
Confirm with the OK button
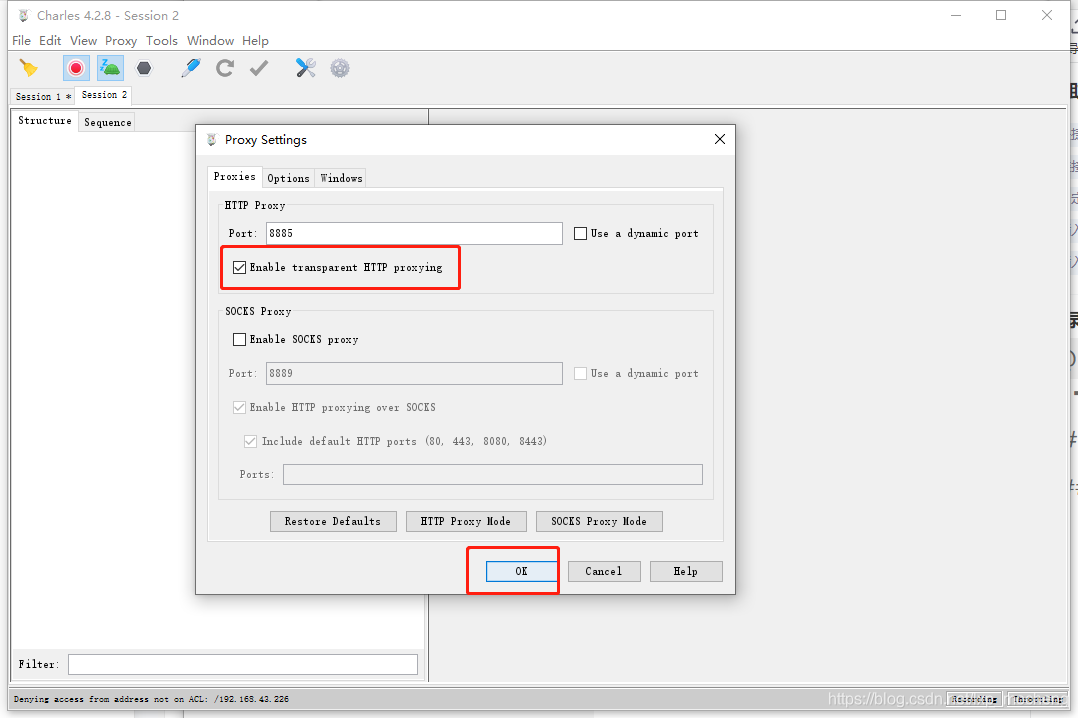[521, 572]
